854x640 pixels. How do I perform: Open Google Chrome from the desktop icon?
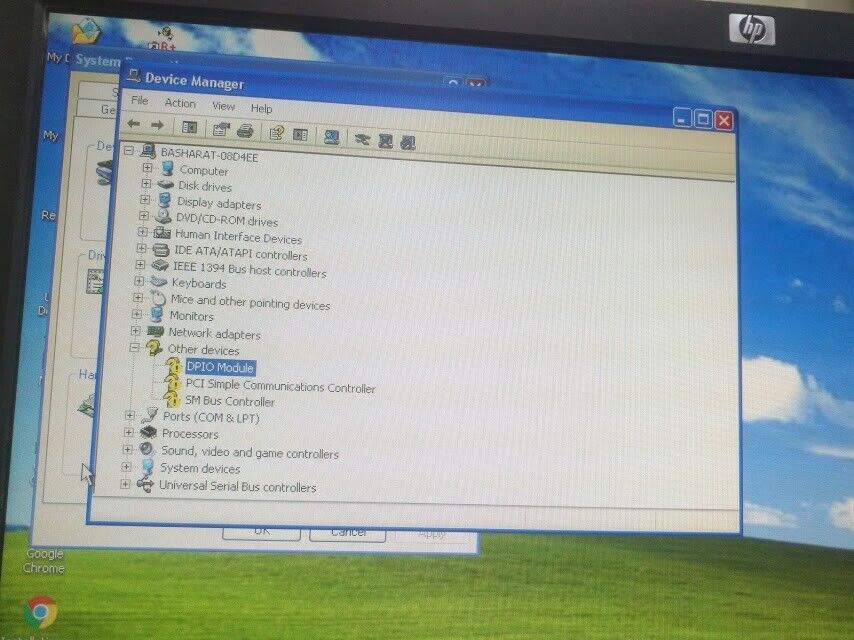click(x=40, y=612)
